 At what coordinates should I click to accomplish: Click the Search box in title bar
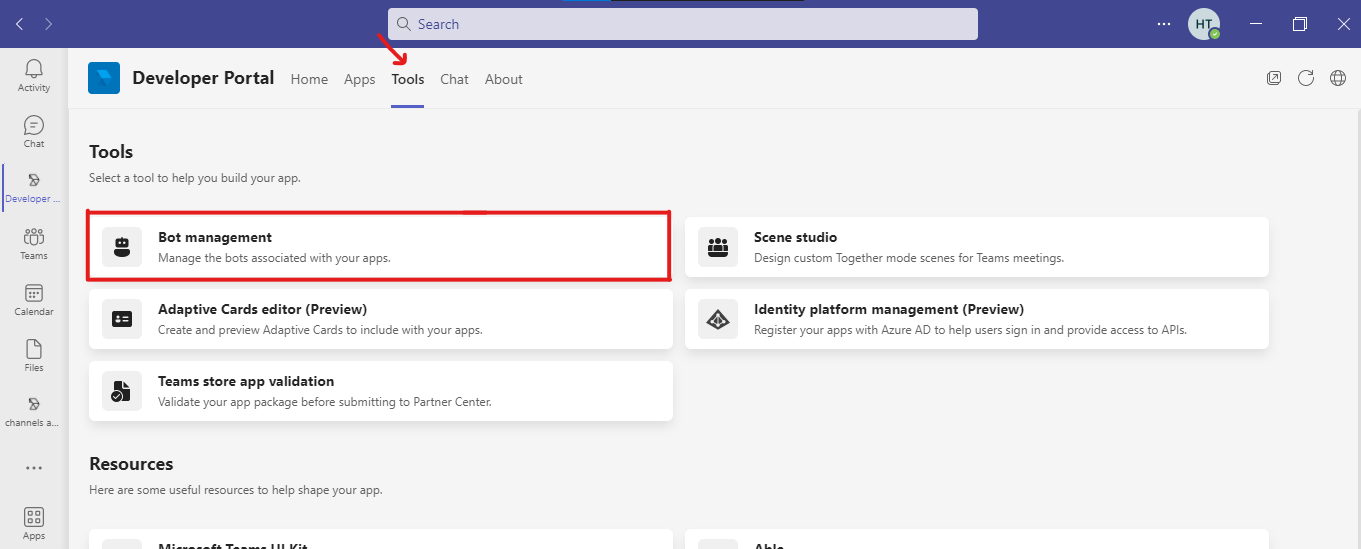click(682, 24)
